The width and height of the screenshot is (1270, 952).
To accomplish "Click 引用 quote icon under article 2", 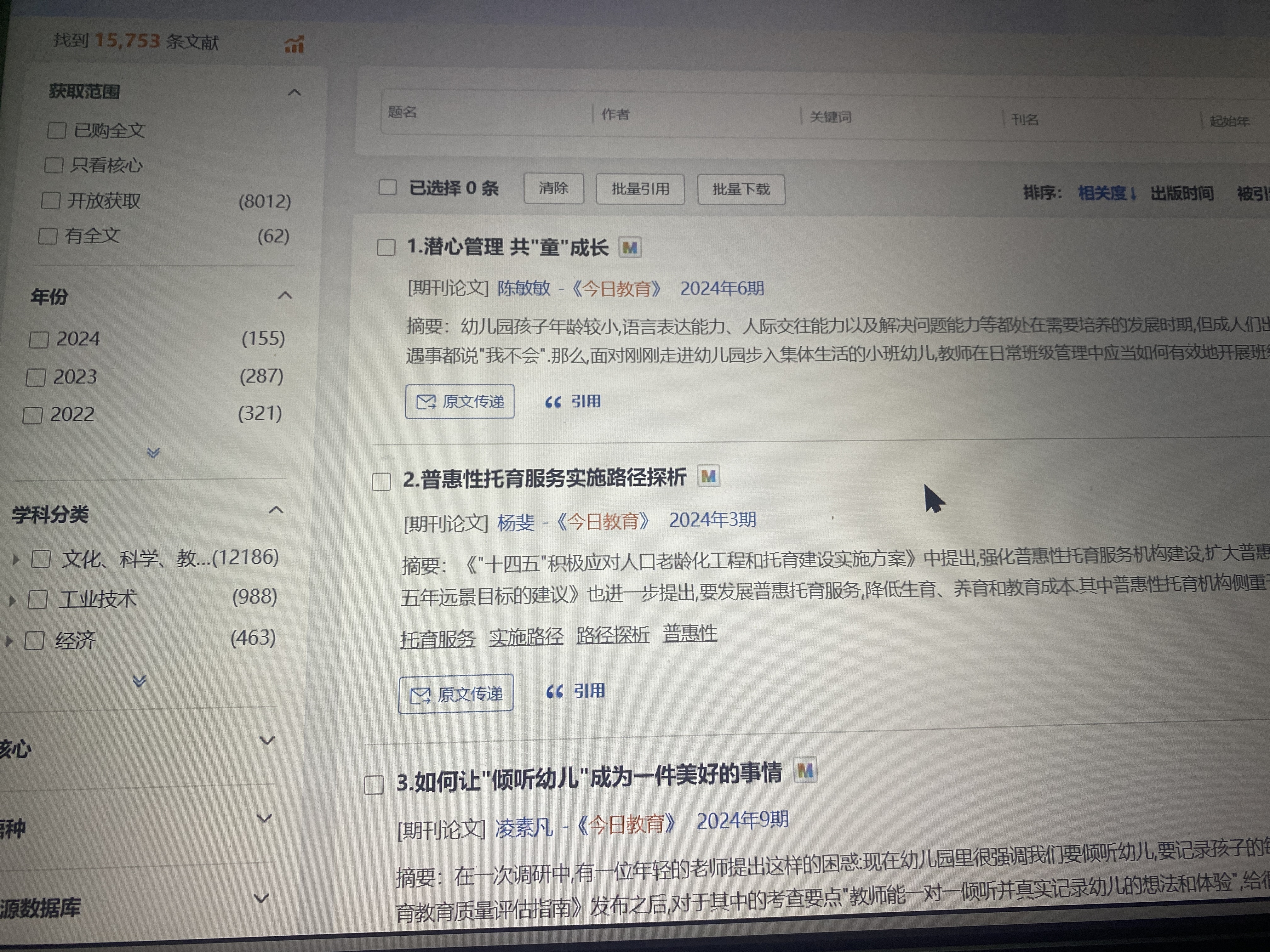I will tap(554, 692).
